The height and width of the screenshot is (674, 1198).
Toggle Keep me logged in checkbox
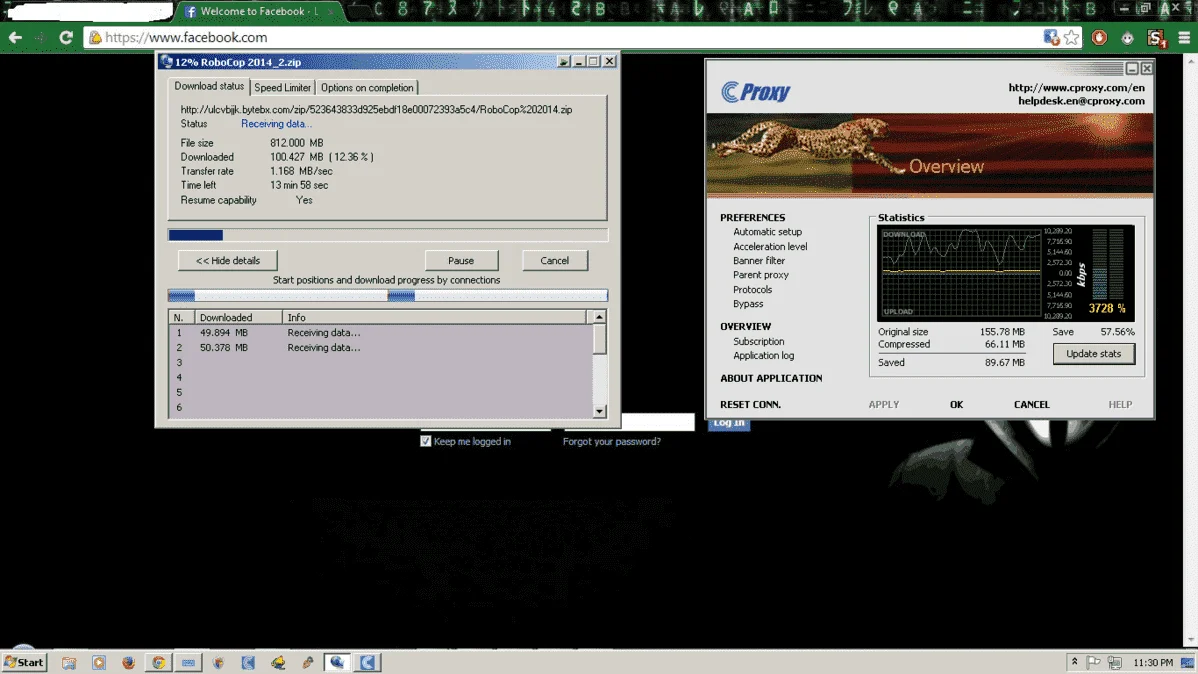click(426, 441)
